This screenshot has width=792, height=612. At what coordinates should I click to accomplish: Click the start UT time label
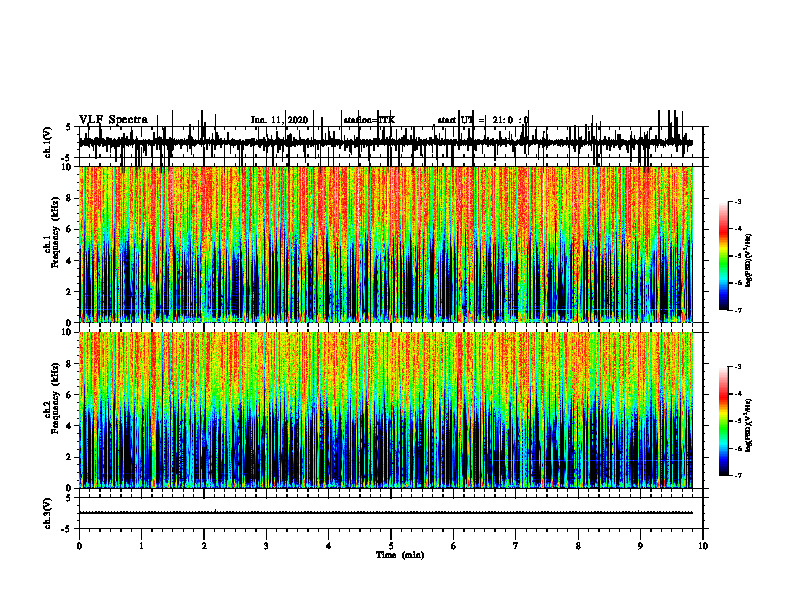point(483,120)
